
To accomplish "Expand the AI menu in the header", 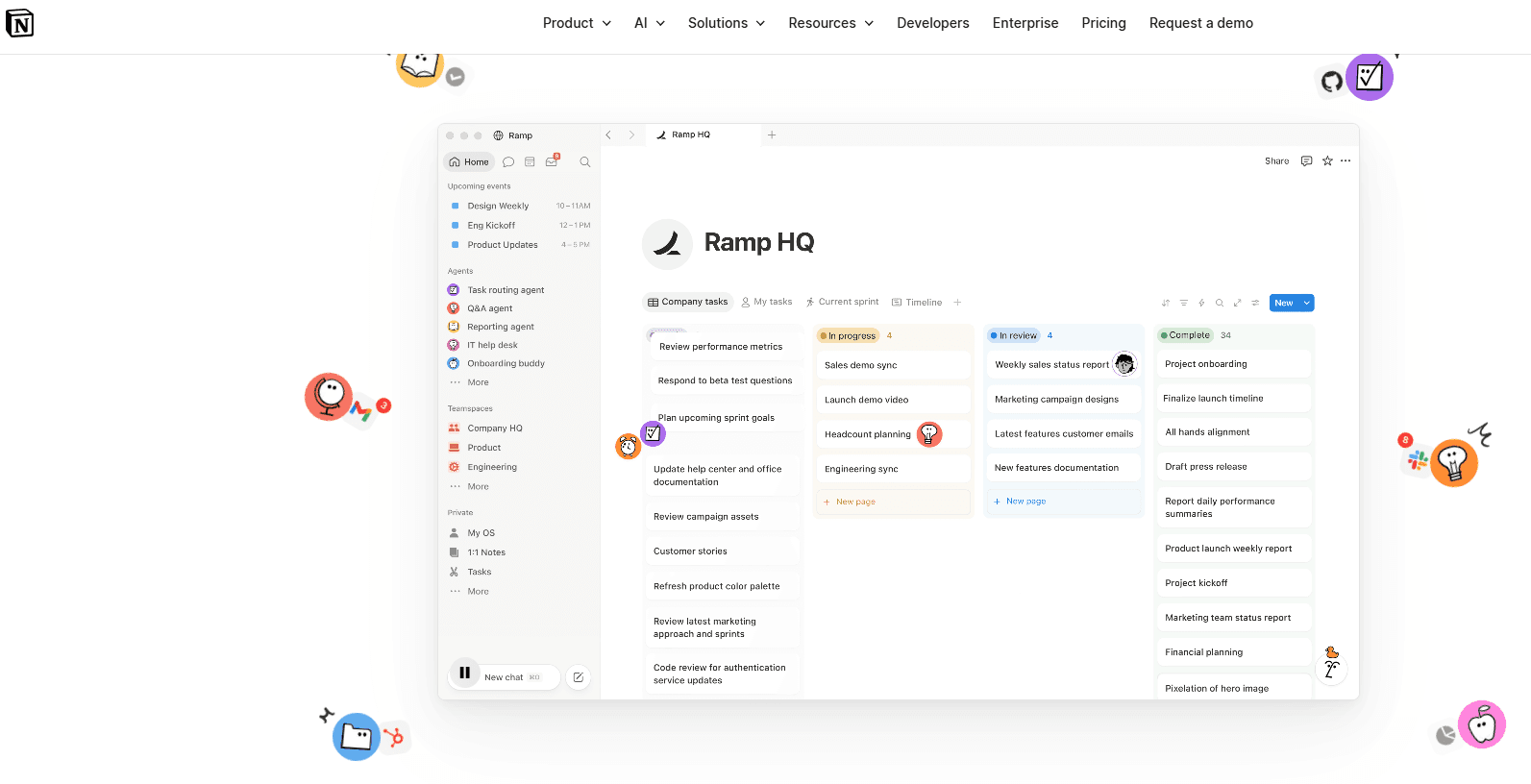I will click(650, 23).
